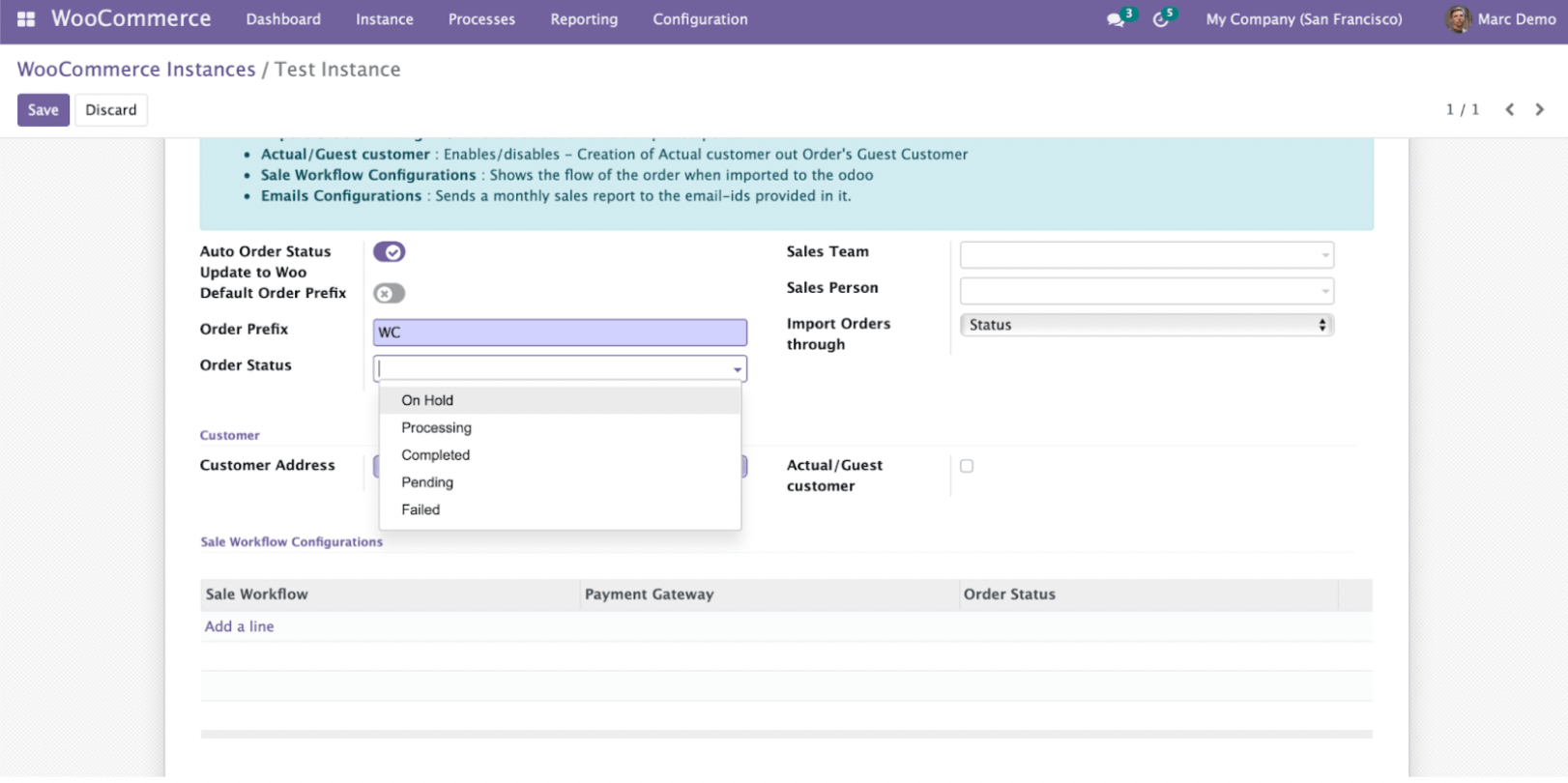This screenshot has width=1568, height=783.
Task: Click Add a line link
Action: [x=239, y=626]
